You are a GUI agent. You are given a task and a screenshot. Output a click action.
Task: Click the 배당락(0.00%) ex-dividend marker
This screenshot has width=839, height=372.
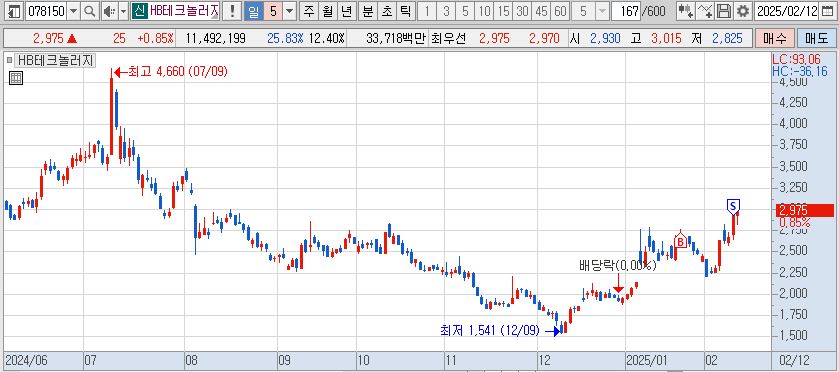pos(617,265)
